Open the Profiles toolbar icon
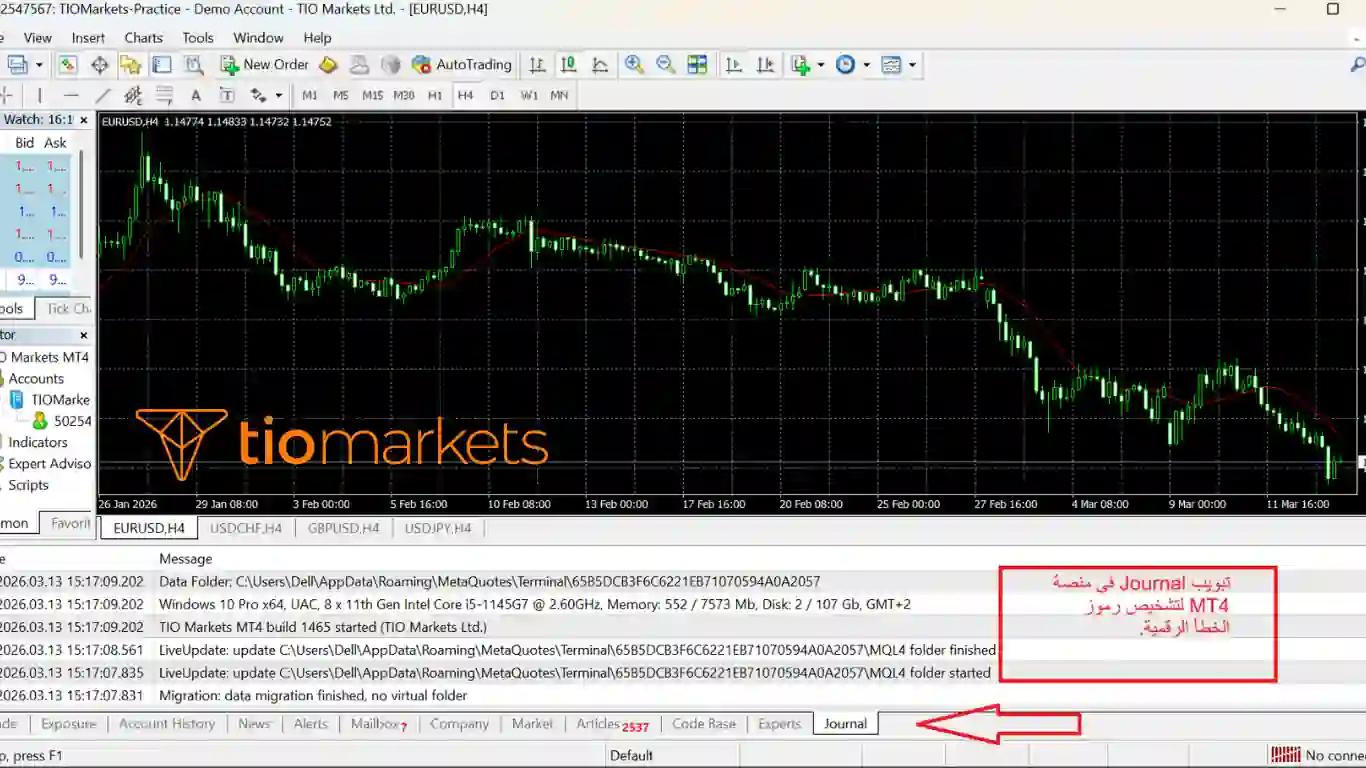 coord(17,65)
